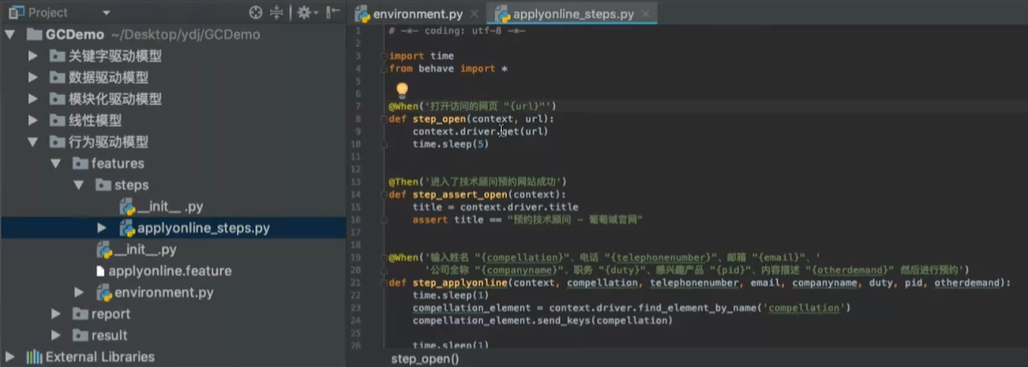Click the Project view icon beside the Project label
1028x367 pixels.
click(x=16, y=12)
